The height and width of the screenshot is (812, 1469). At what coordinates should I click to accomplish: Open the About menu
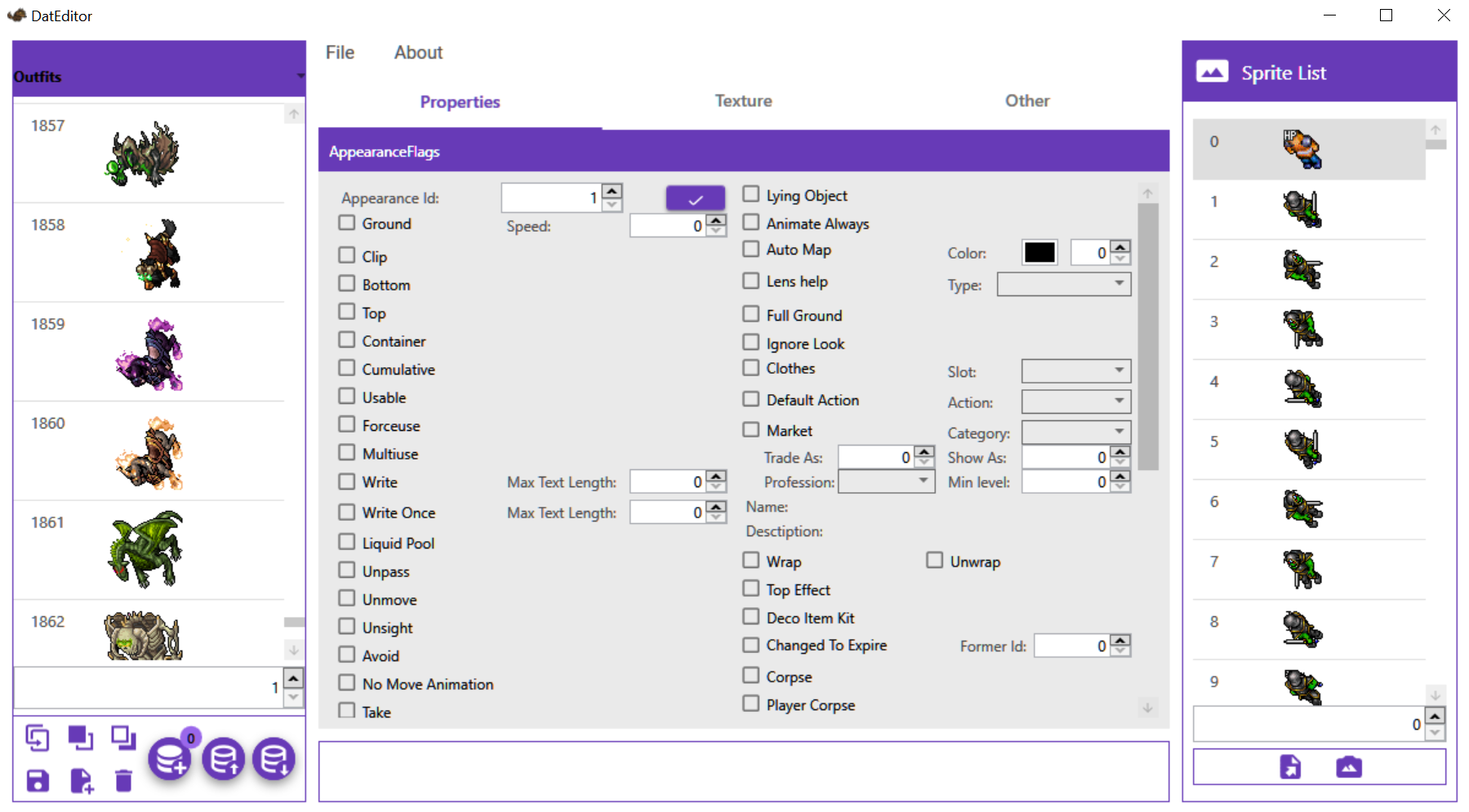click(417, 52)
